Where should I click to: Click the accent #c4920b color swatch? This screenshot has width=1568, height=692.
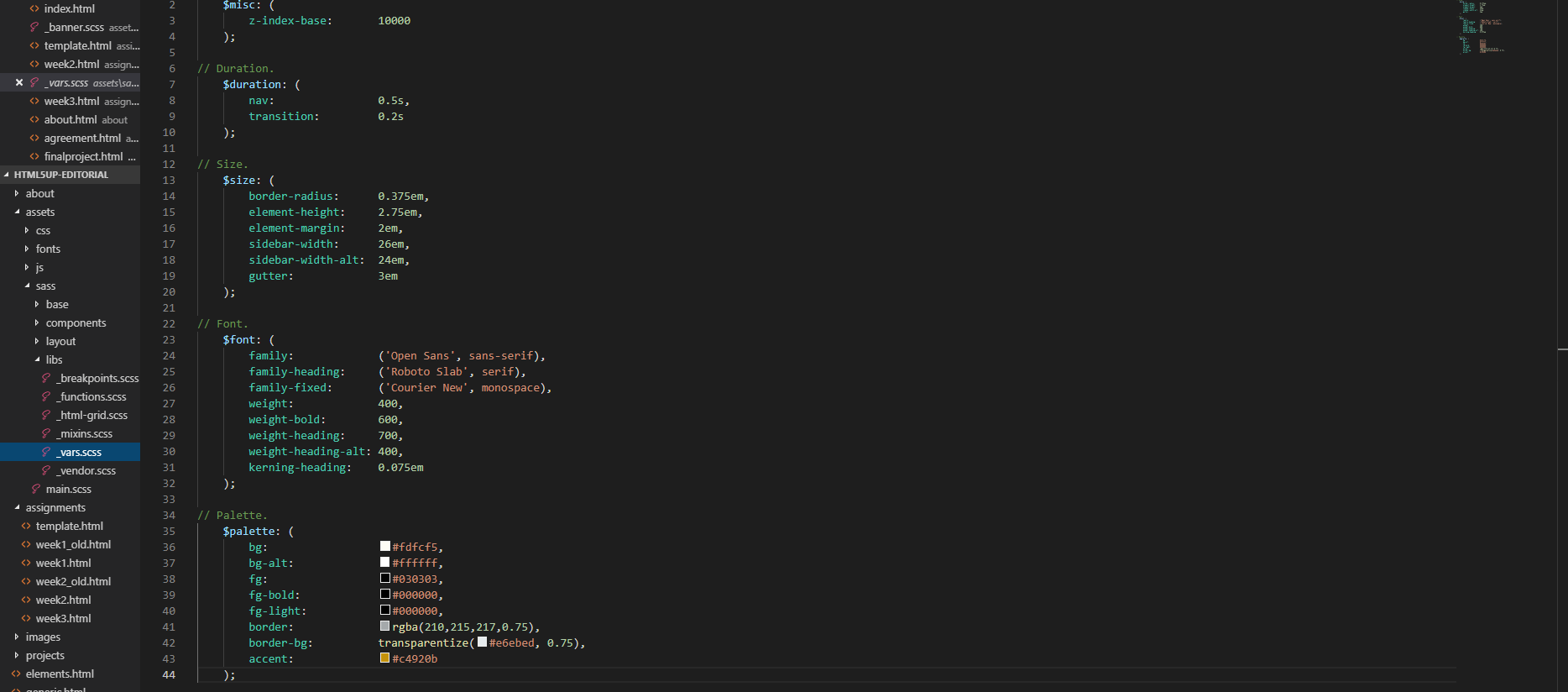click(x=385, y=658)
